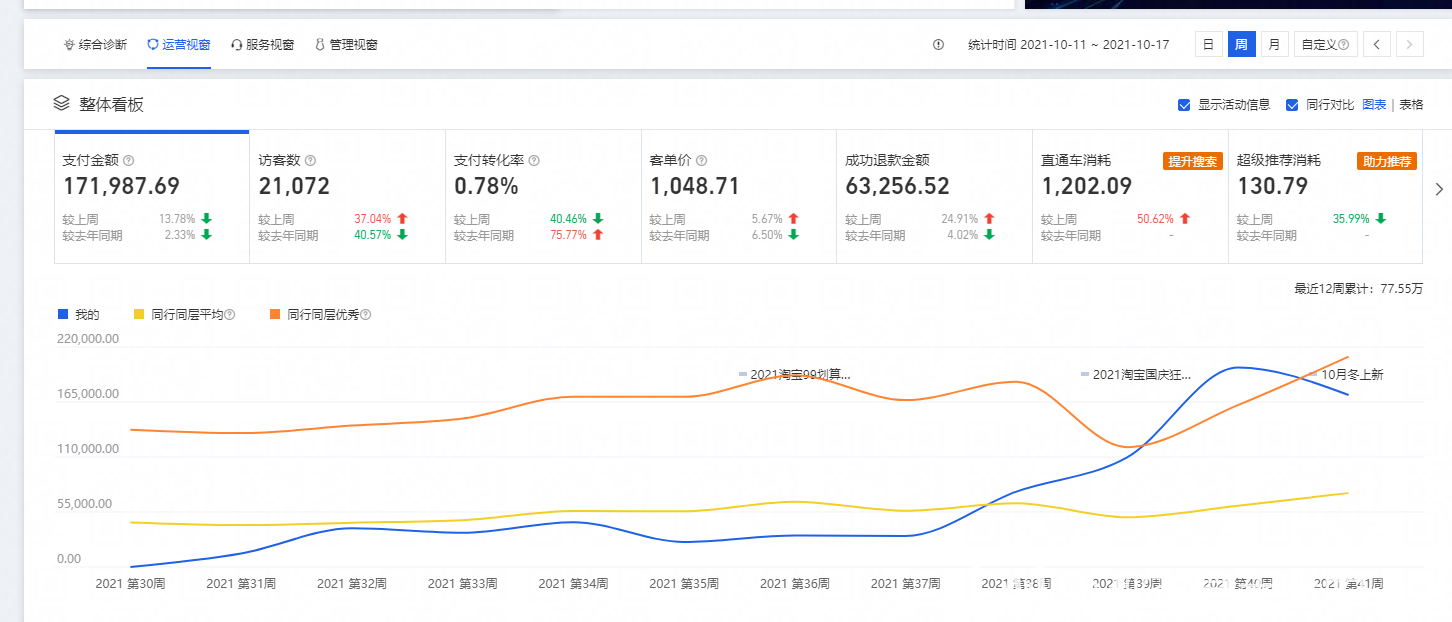Switch to 运营视窗 tab

179,45
